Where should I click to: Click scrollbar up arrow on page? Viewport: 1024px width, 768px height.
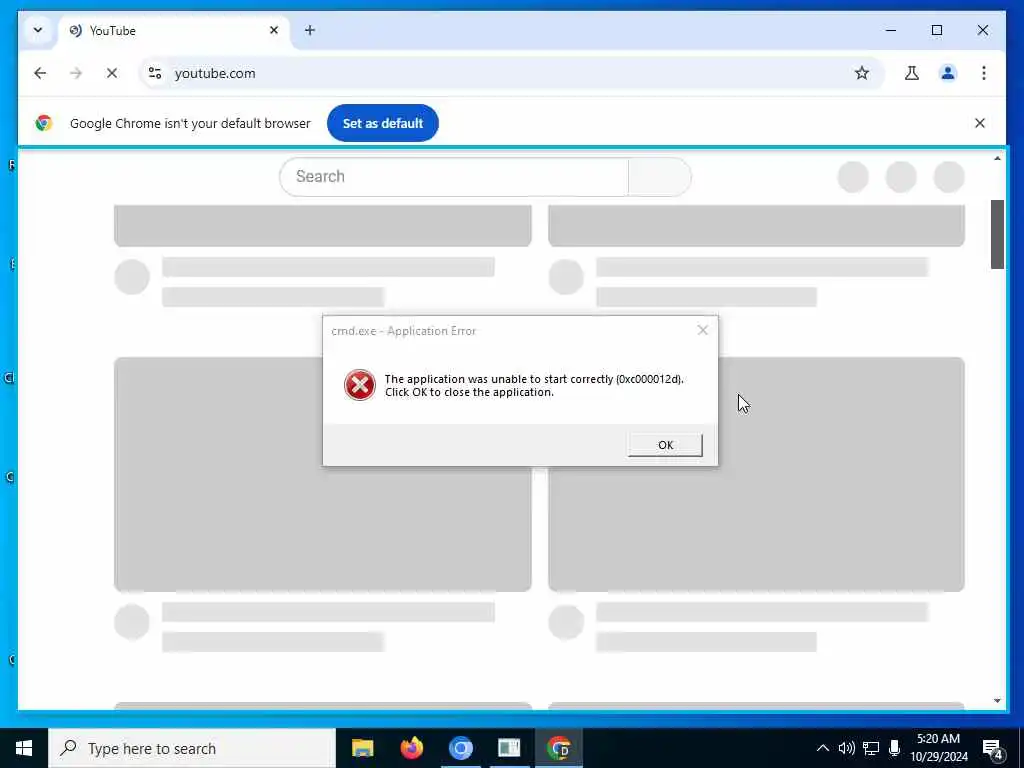pyautogui.click(x=997, y=159)
